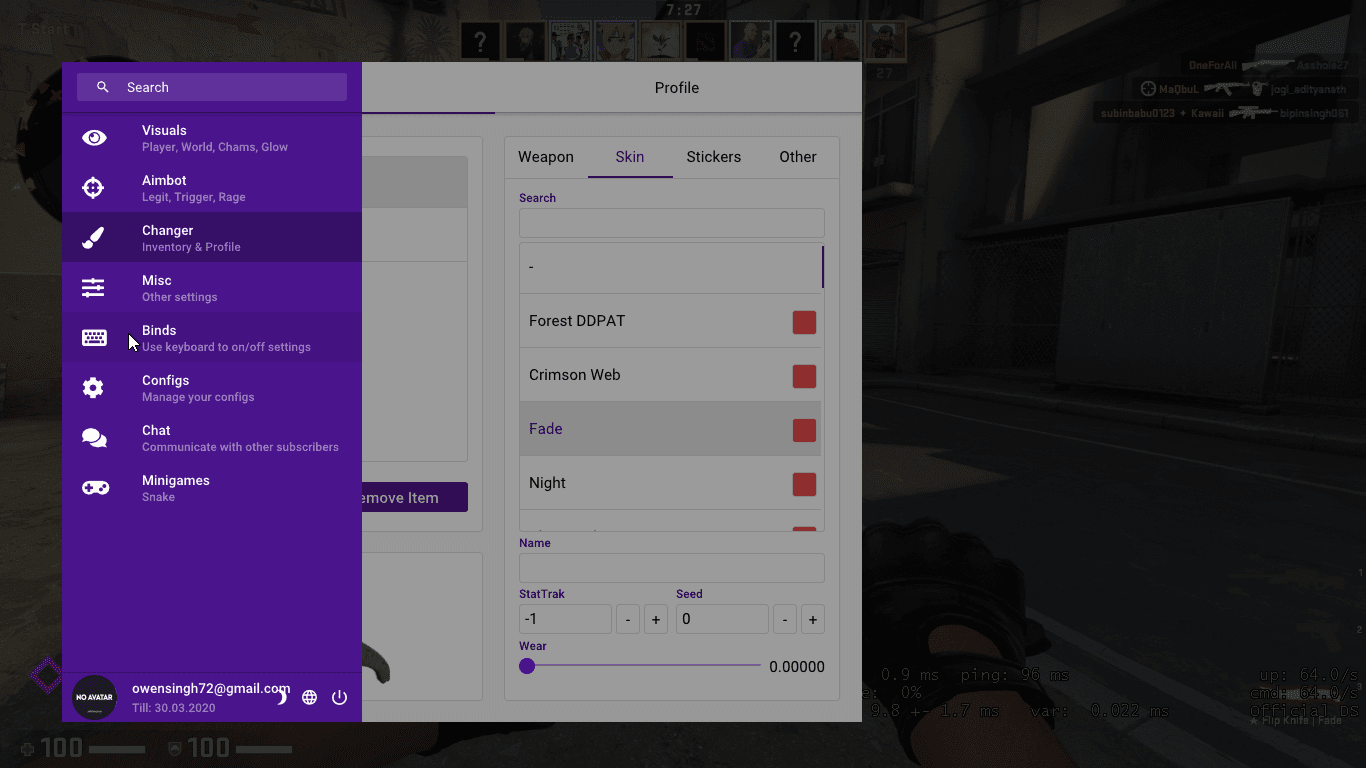Click the Misc sliders icon
The image size is (1366, 768).
click(93, 288)
